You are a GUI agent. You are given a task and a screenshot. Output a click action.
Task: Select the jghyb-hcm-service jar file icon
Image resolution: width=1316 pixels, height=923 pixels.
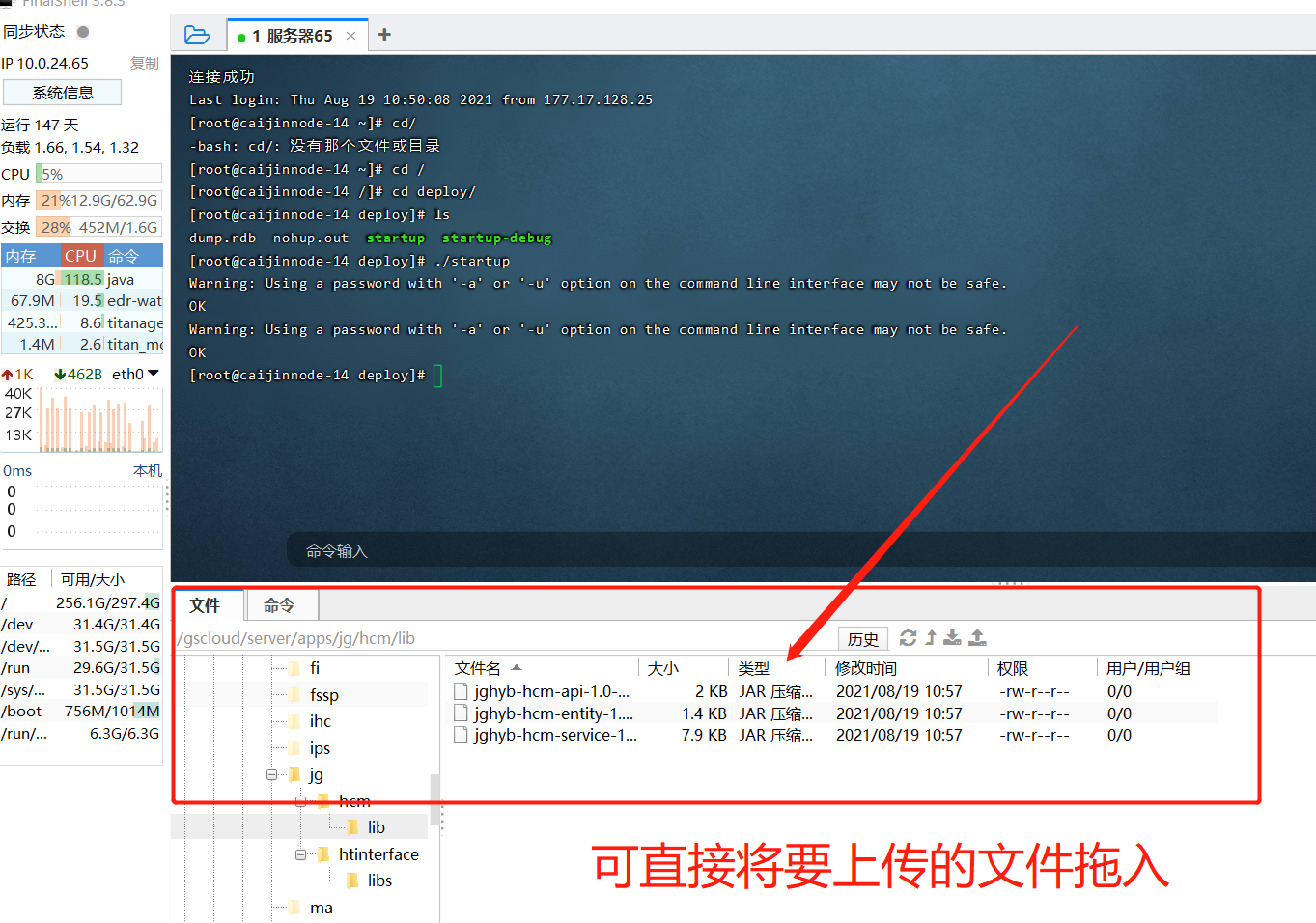461,735
